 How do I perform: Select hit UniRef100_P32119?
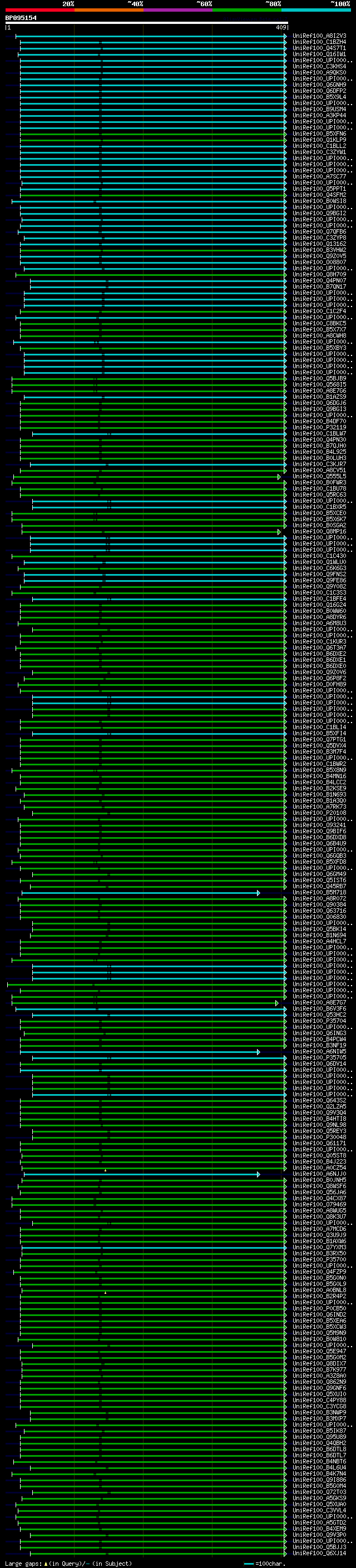tap(319, 427)
